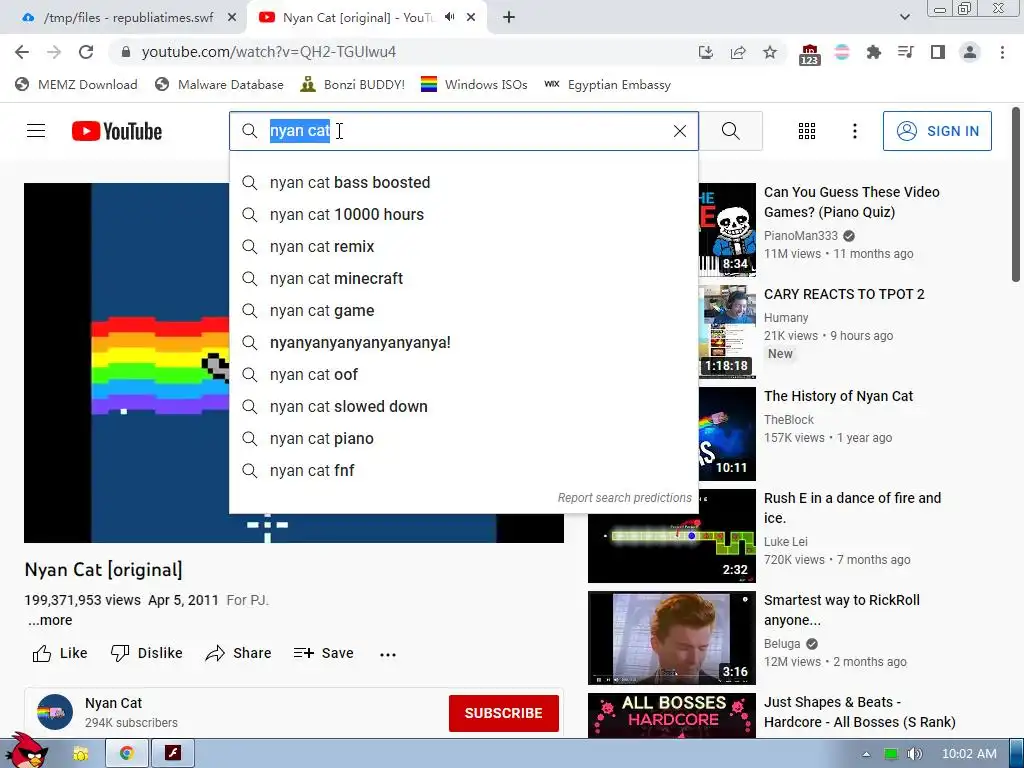Select suggestion nyan cat fnf
This screenshot has height=768, width=1024.
pos(464,470)
